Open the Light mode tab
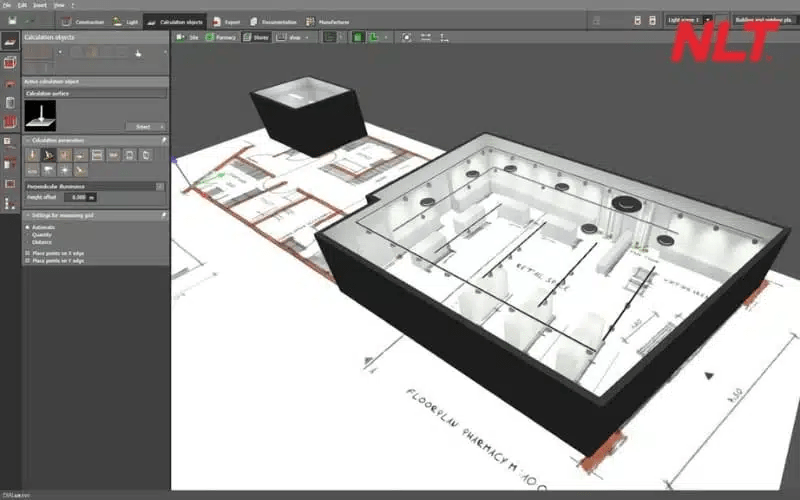Image resolution: width=800 pixels, height=500 pixels. pyautogui.click(x=125, y=20)
